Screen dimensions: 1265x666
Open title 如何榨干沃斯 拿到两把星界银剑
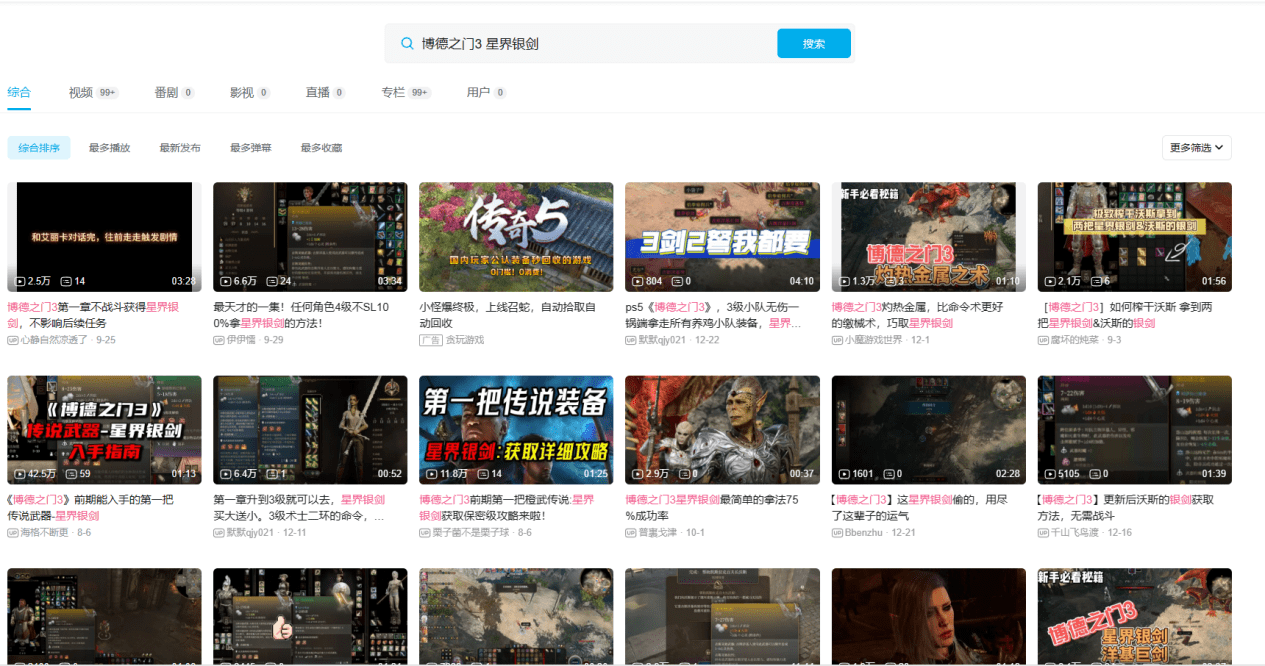coord(1125,315)
